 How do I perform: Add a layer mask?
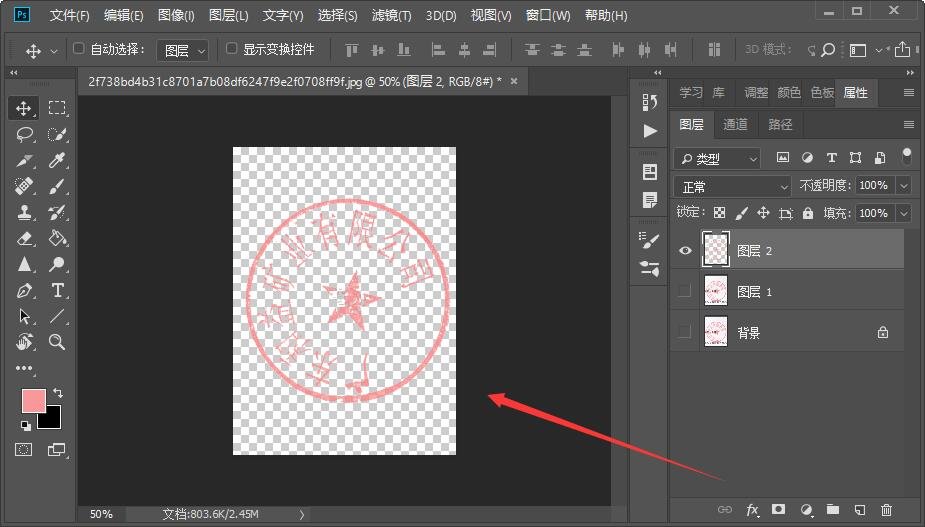[779, 509]
